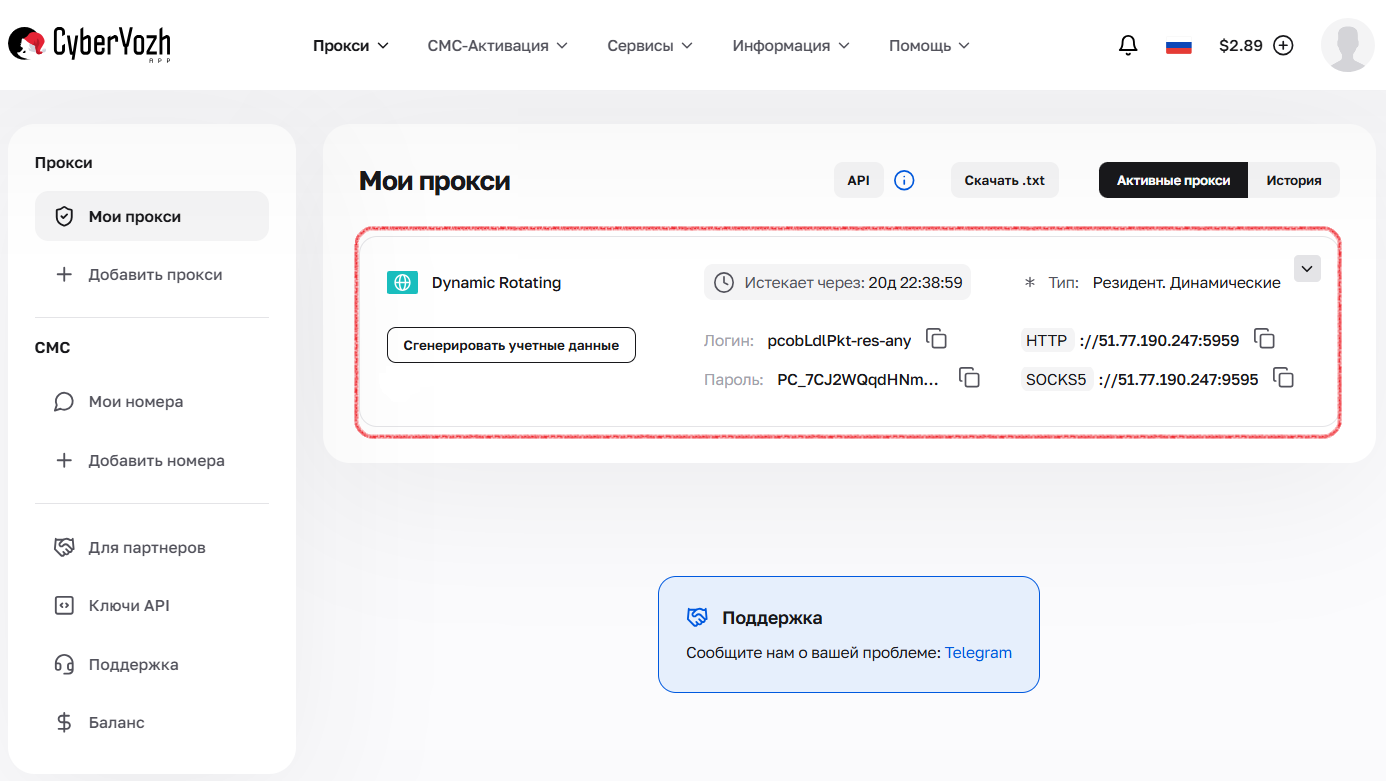The width and height of the screenshot is (1386, 781).
Task: Copy the login pcobLdlPkt-res-any value
Action: [937, 339]
